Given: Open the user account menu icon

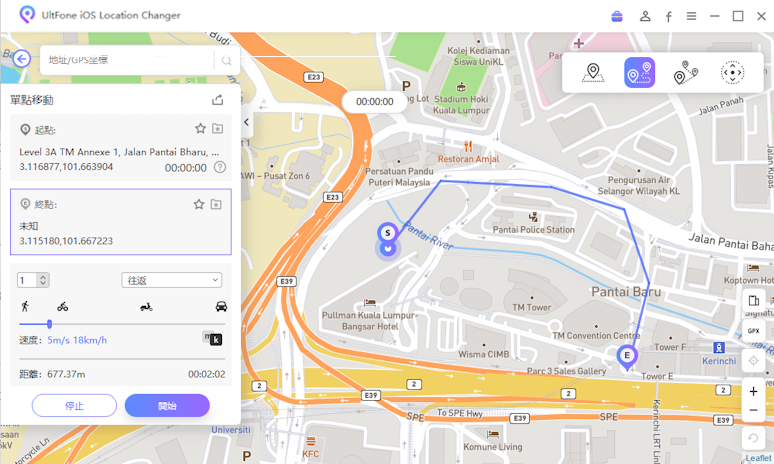Looking at the screenshot, I should coord(645,16).
